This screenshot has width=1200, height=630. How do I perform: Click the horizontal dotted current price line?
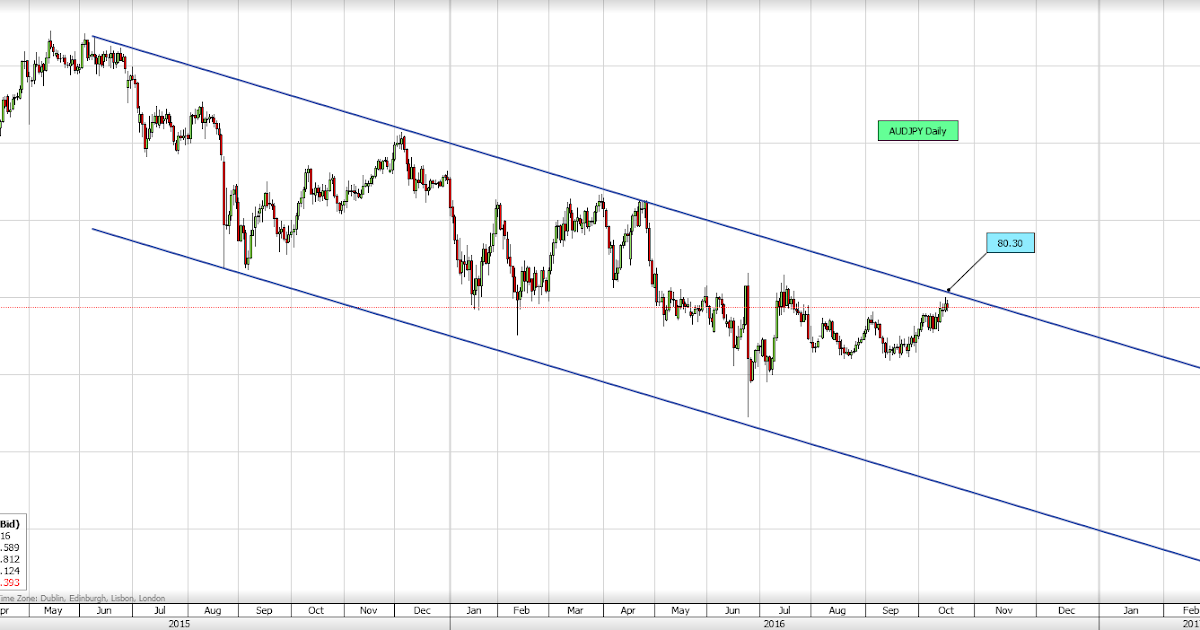coord(600,307)
